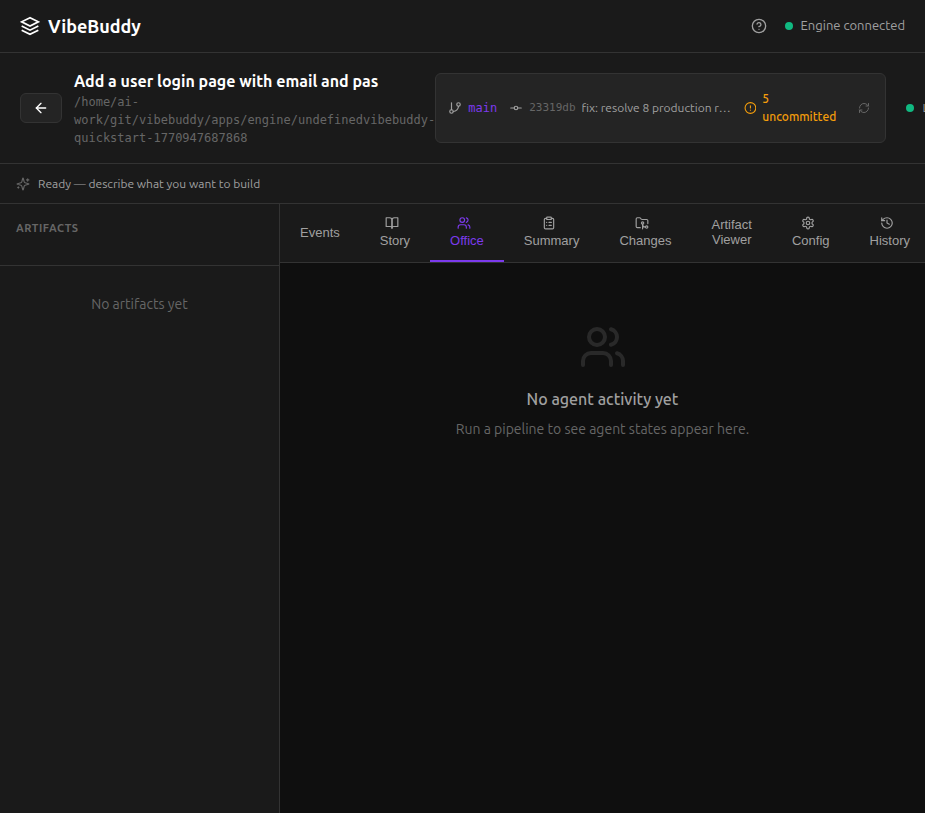Open the Artifact Viewer tab
925x813 pixels.
(x=731, y=232)
